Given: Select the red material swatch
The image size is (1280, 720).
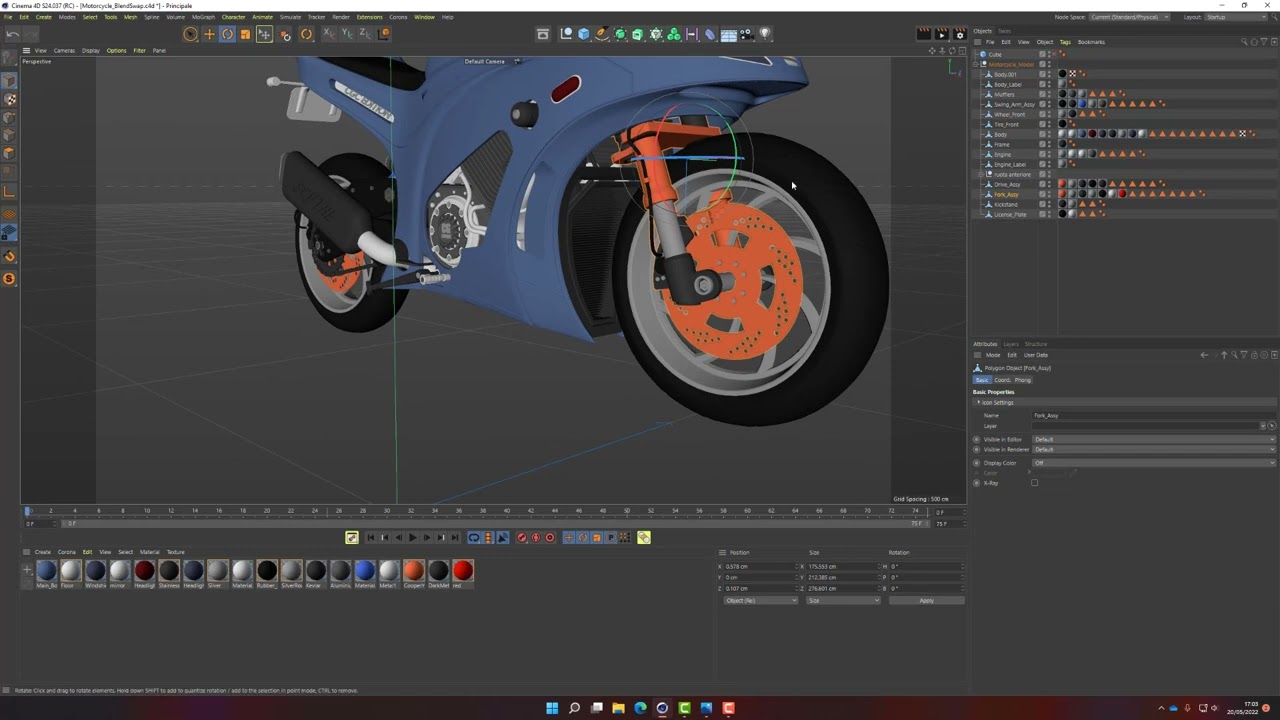Looking at the screenshot, I should tap(462, 571).
